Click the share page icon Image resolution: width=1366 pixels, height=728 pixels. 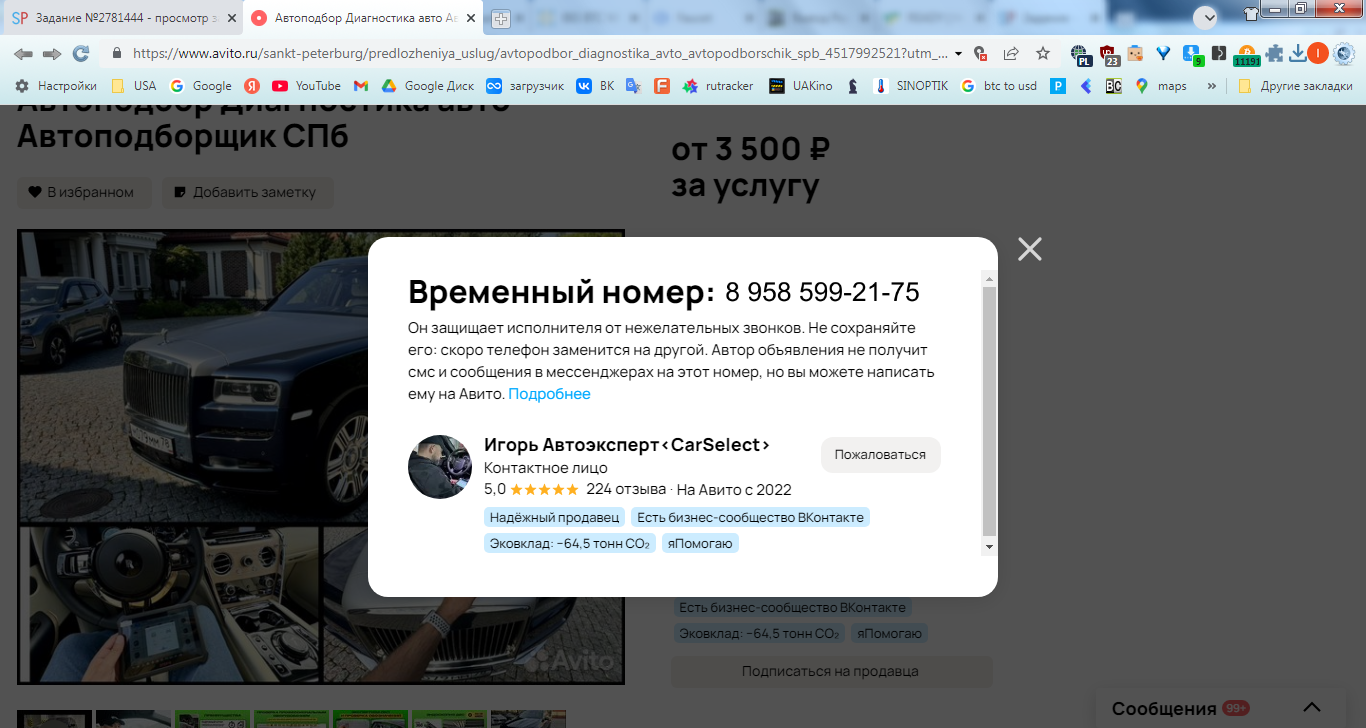tap(1011, 54)
